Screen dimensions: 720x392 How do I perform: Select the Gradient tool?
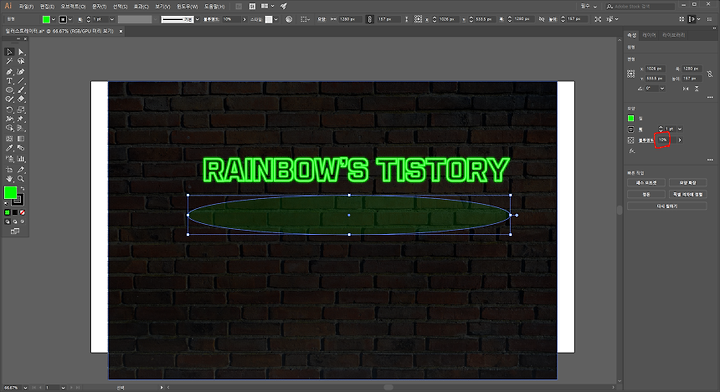click(21, 139)
